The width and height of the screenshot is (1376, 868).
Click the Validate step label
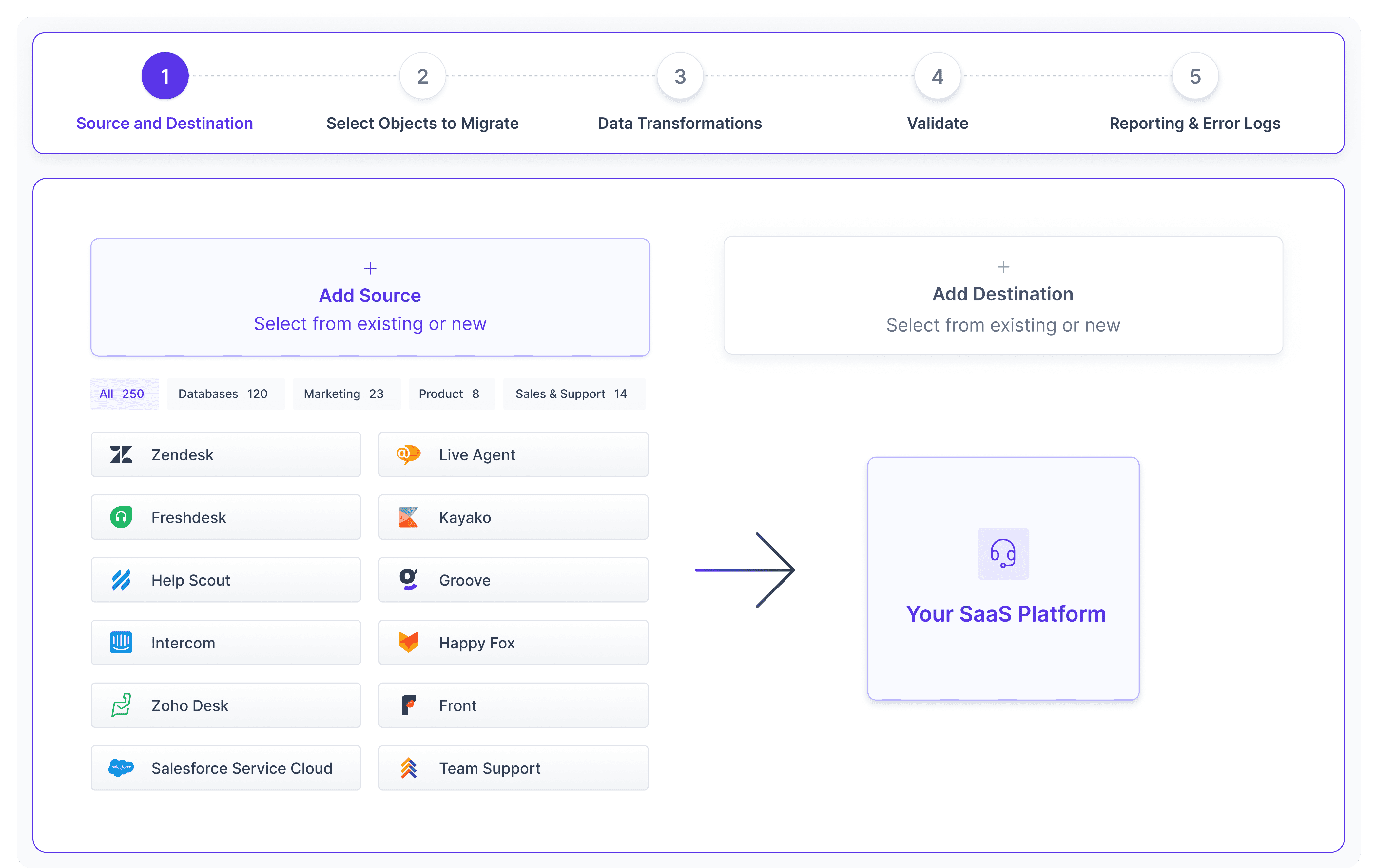click(x=938, y=124)
